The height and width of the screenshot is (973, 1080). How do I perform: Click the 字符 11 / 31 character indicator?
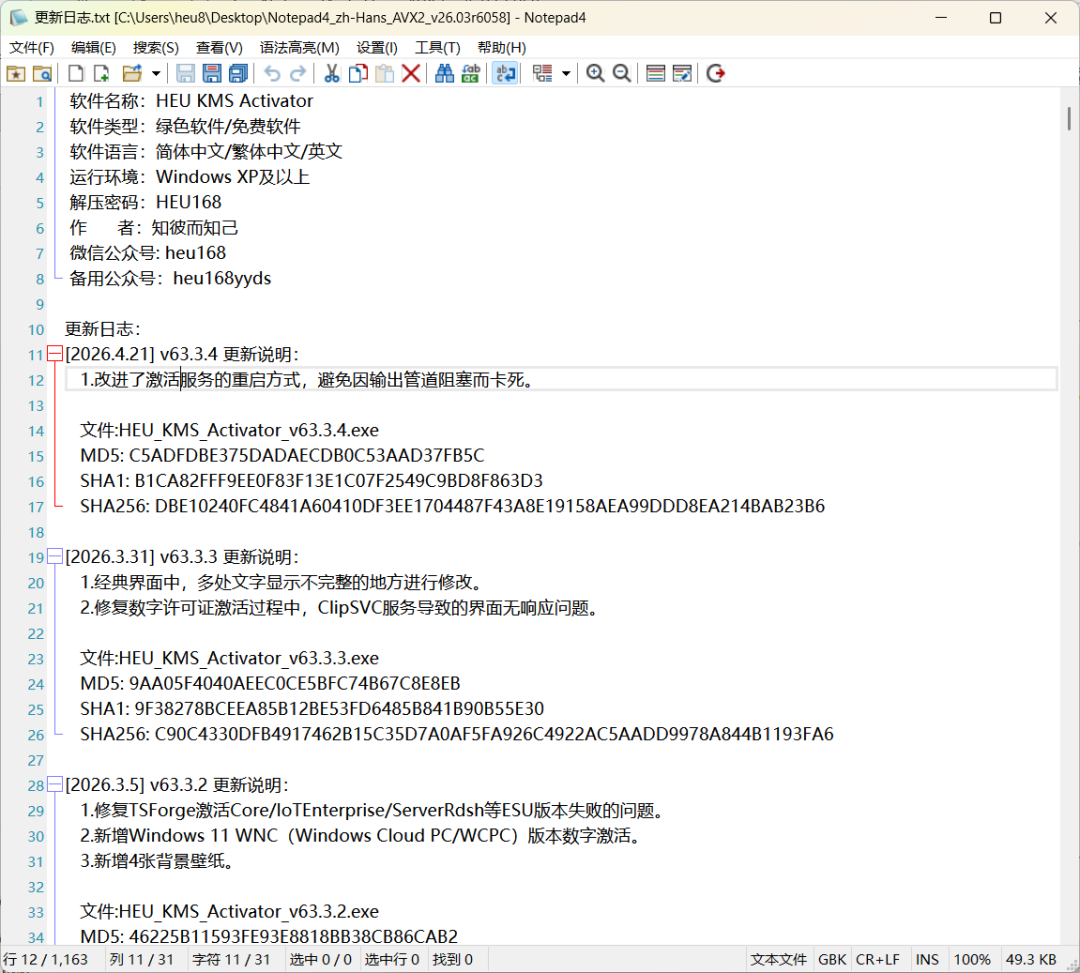(231, 959)
